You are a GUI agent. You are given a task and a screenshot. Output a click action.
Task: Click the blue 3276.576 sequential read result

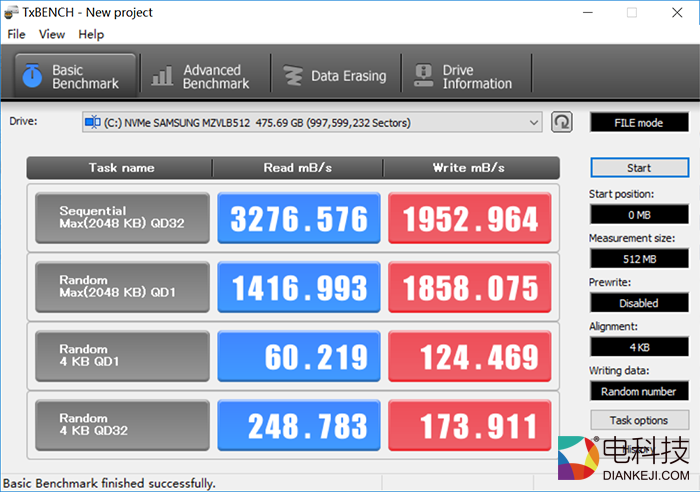[299, 218]
